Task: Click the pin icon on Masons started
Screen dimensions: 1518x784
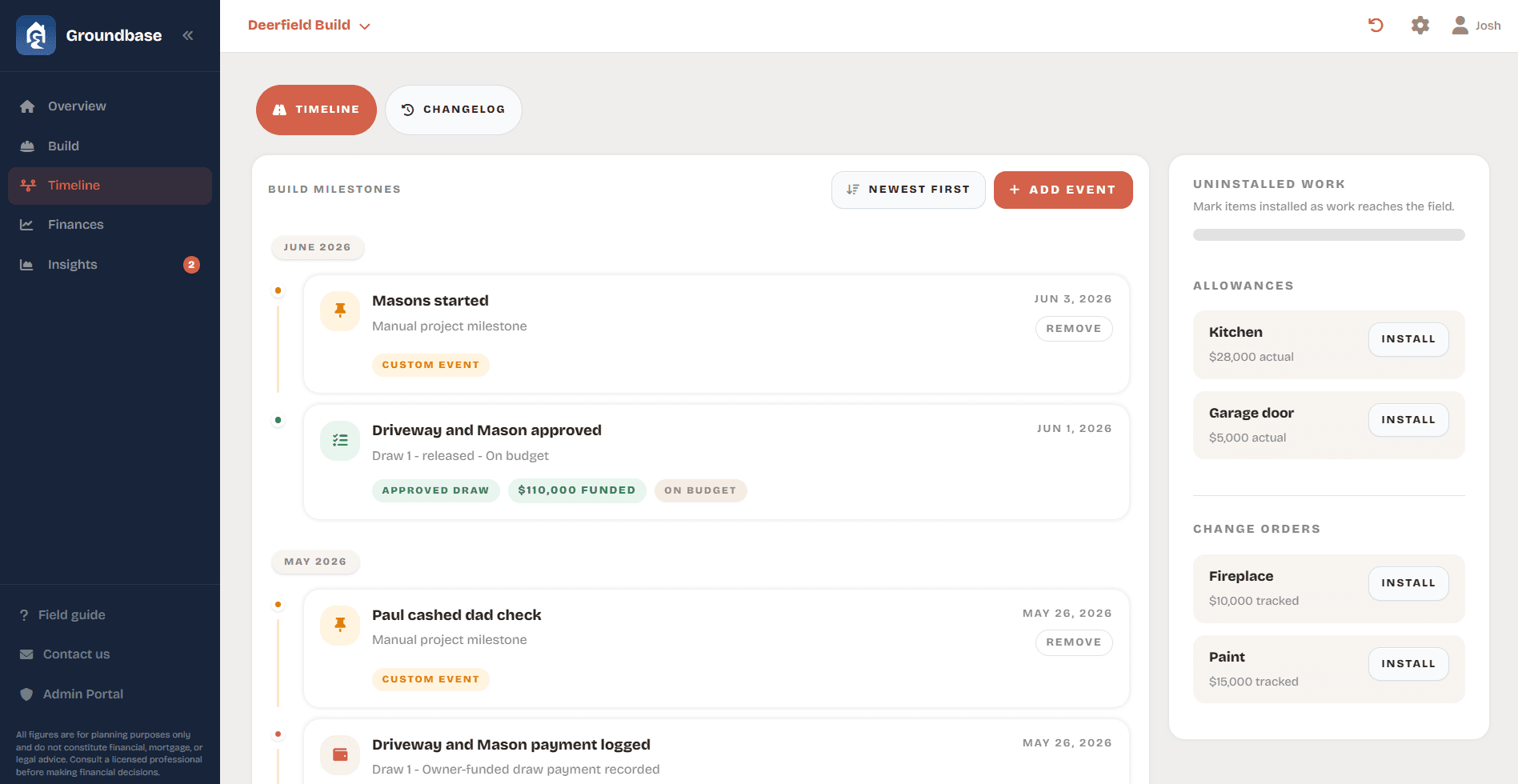Action: [340, 311]
